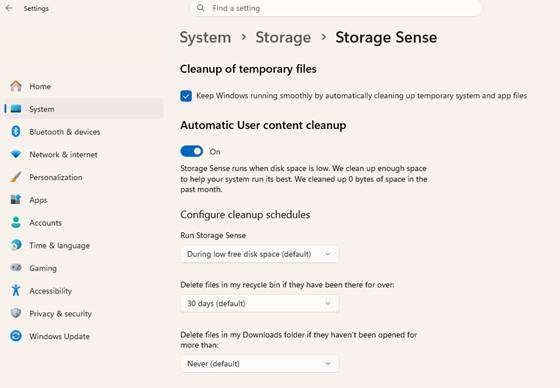Select Bluetooth & devices label
Viewport: 560px width, 388px height.
click(x=65, y=132)
